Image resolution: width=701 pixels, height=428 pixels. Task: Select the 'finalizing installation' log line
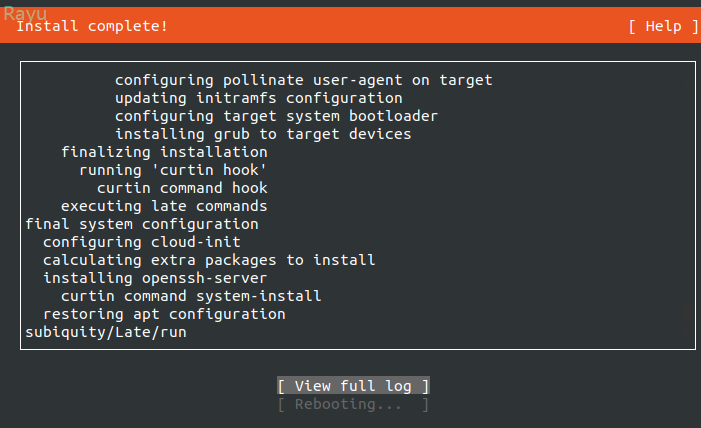tap(164, 152)
